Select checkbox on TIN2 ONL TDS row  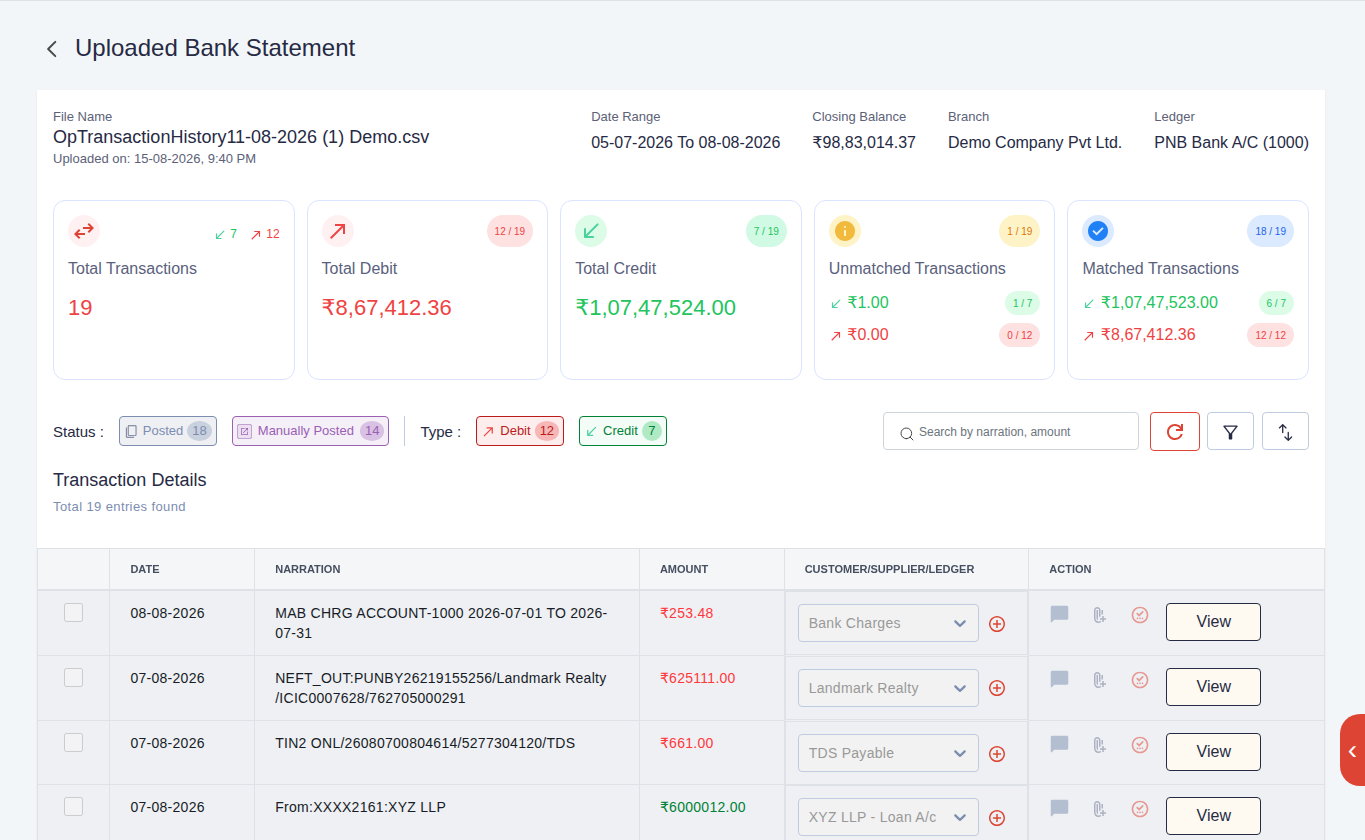pos(73,742)
